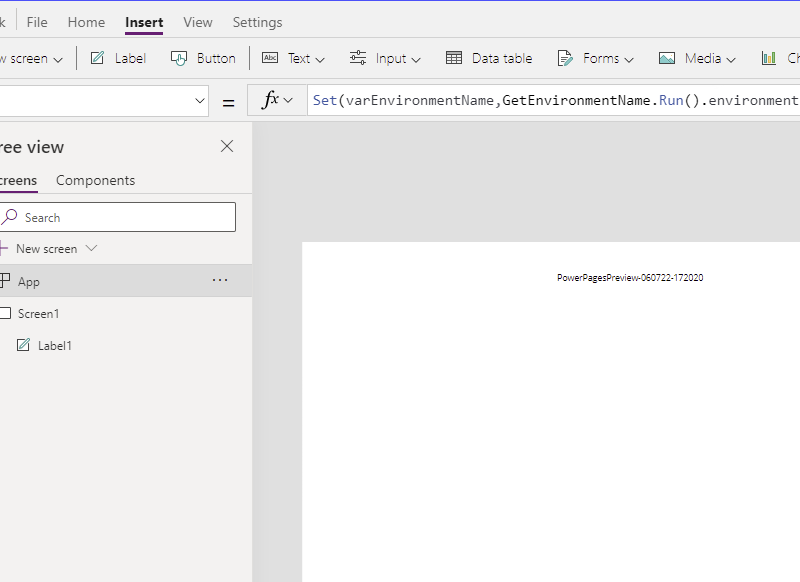Click the Label icon in the ribbon
This screenshot has height=582, width=800.
pyautogui.click(x=97, y=58)
